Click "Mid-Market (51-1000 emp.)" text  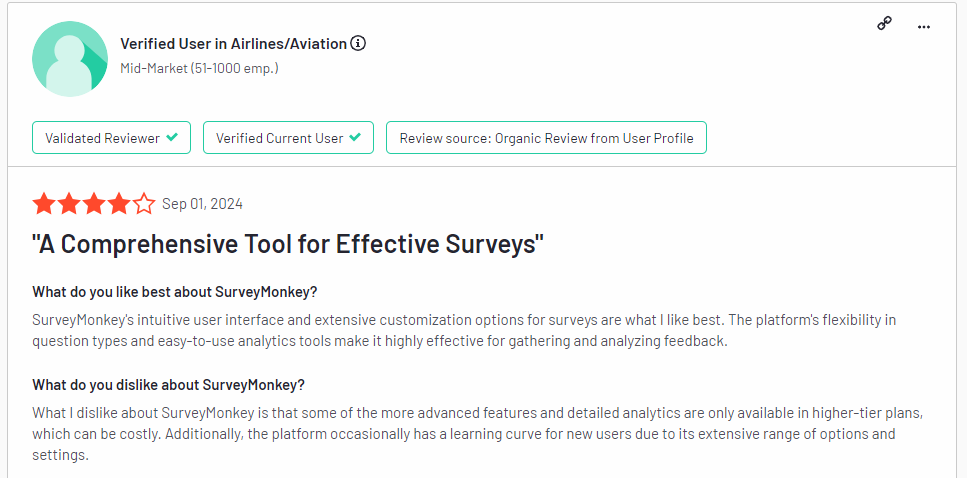[199, 68]
